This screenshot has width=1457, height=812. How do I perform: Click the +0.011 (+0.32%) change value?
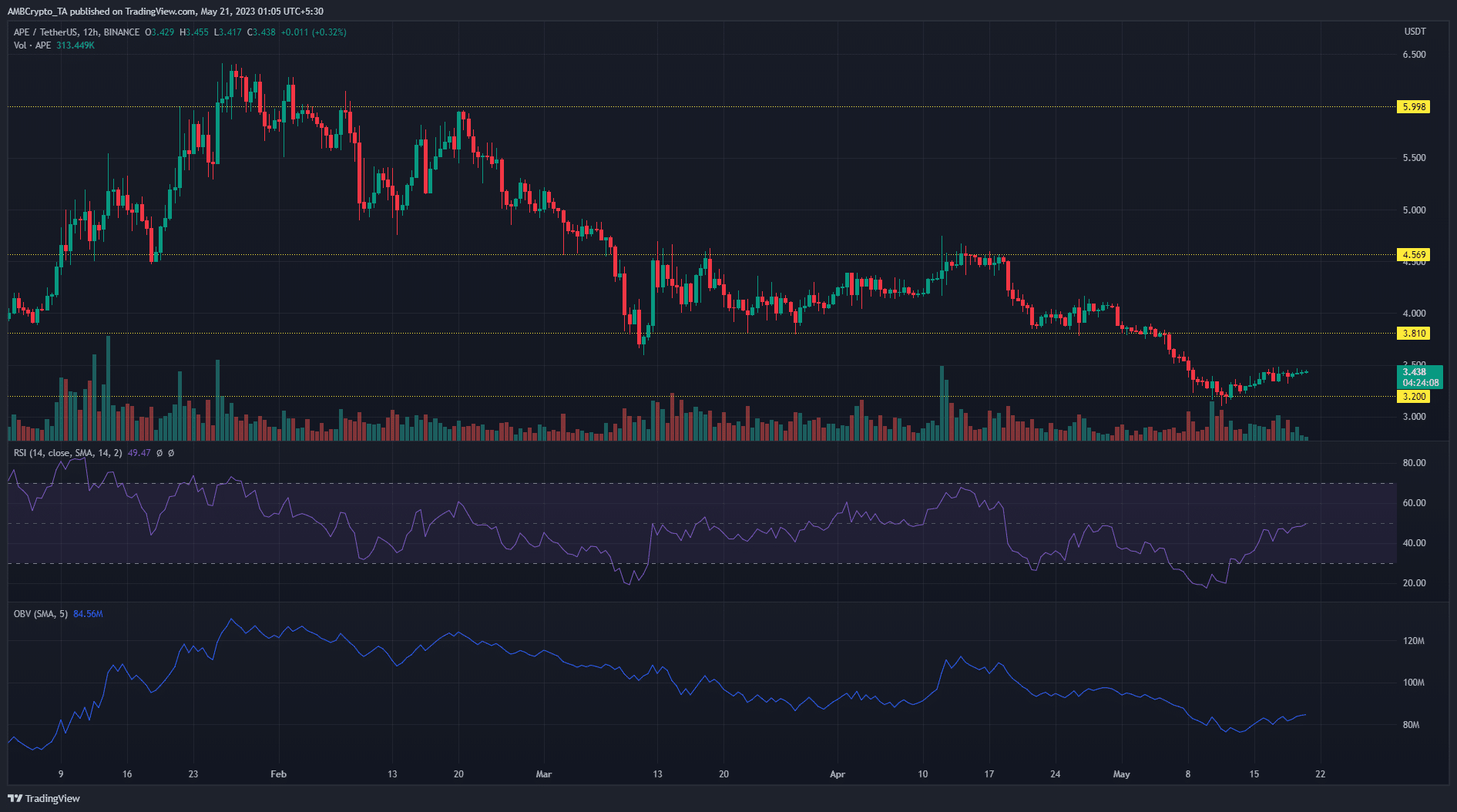click(x=314, y=32)
